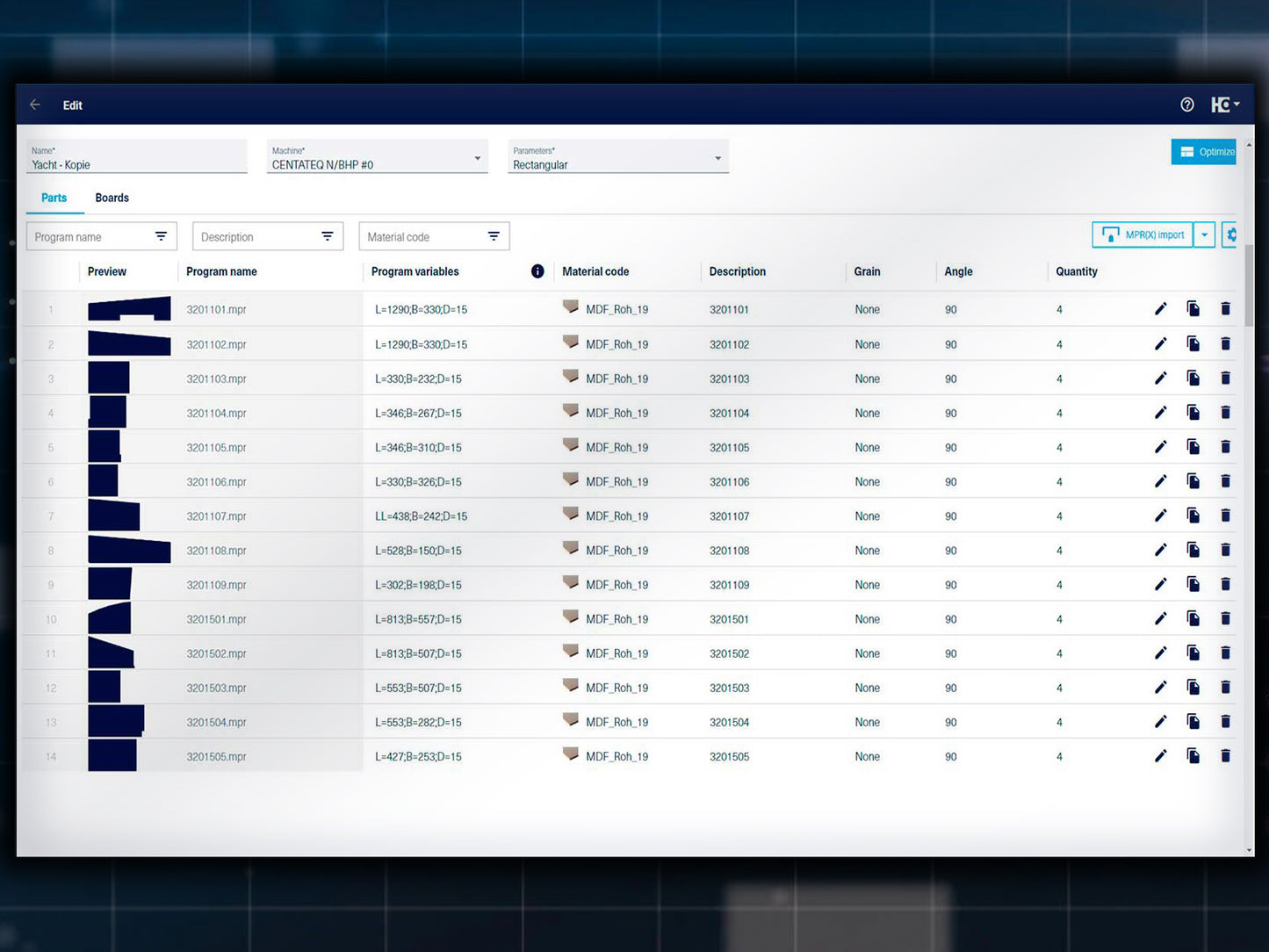Edit row 3201101.mpr with the pencil icon
1269x952 pixels.
(1160, 309)
